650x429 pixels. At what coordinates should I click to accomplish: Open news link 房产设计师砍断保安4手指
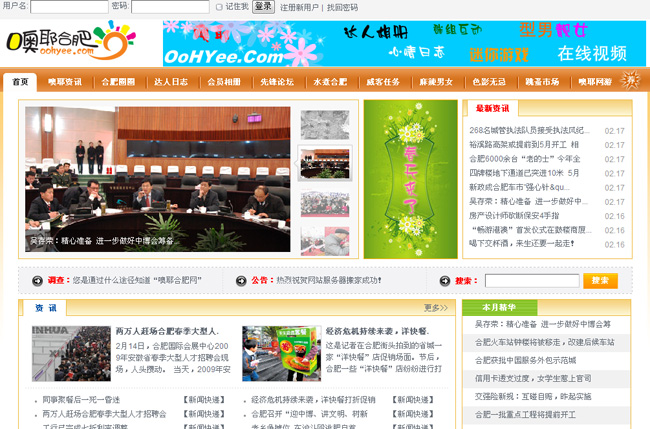coord(514,216)
